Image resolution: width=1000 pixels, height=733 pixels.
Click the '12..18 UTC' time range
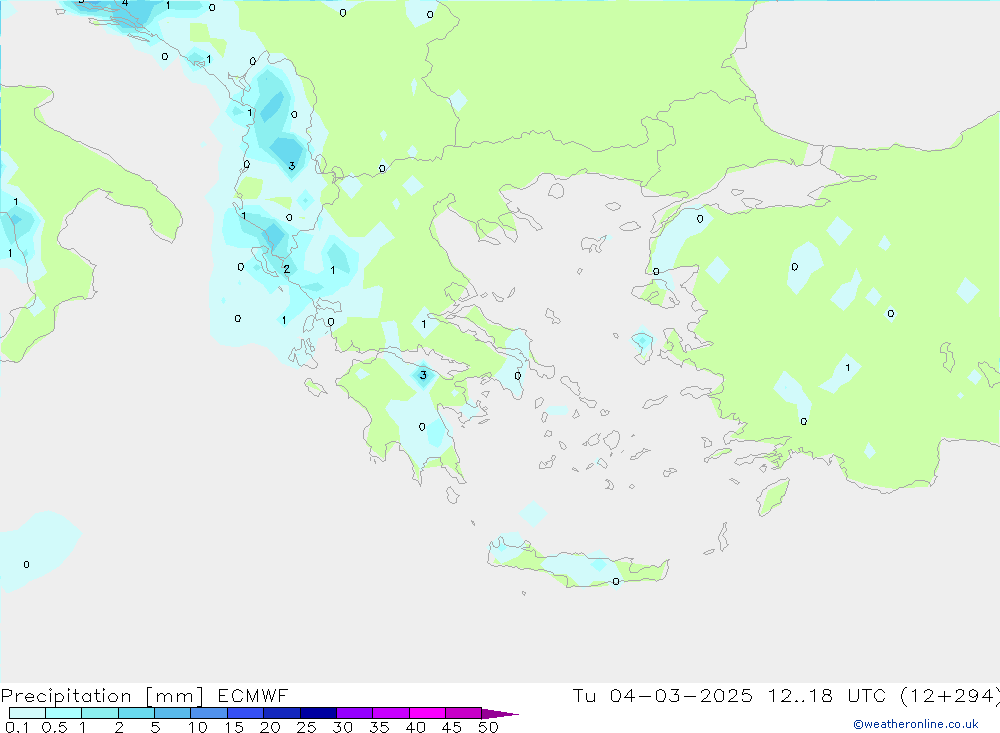pyautogui.click(x=827, y=696)
